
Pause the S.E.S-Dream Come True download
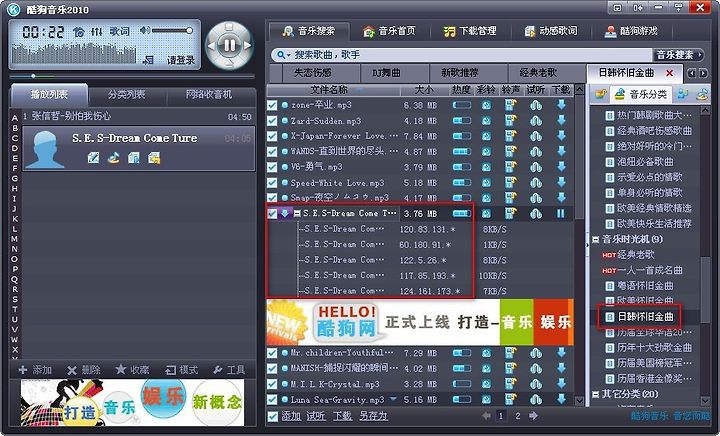561,213
